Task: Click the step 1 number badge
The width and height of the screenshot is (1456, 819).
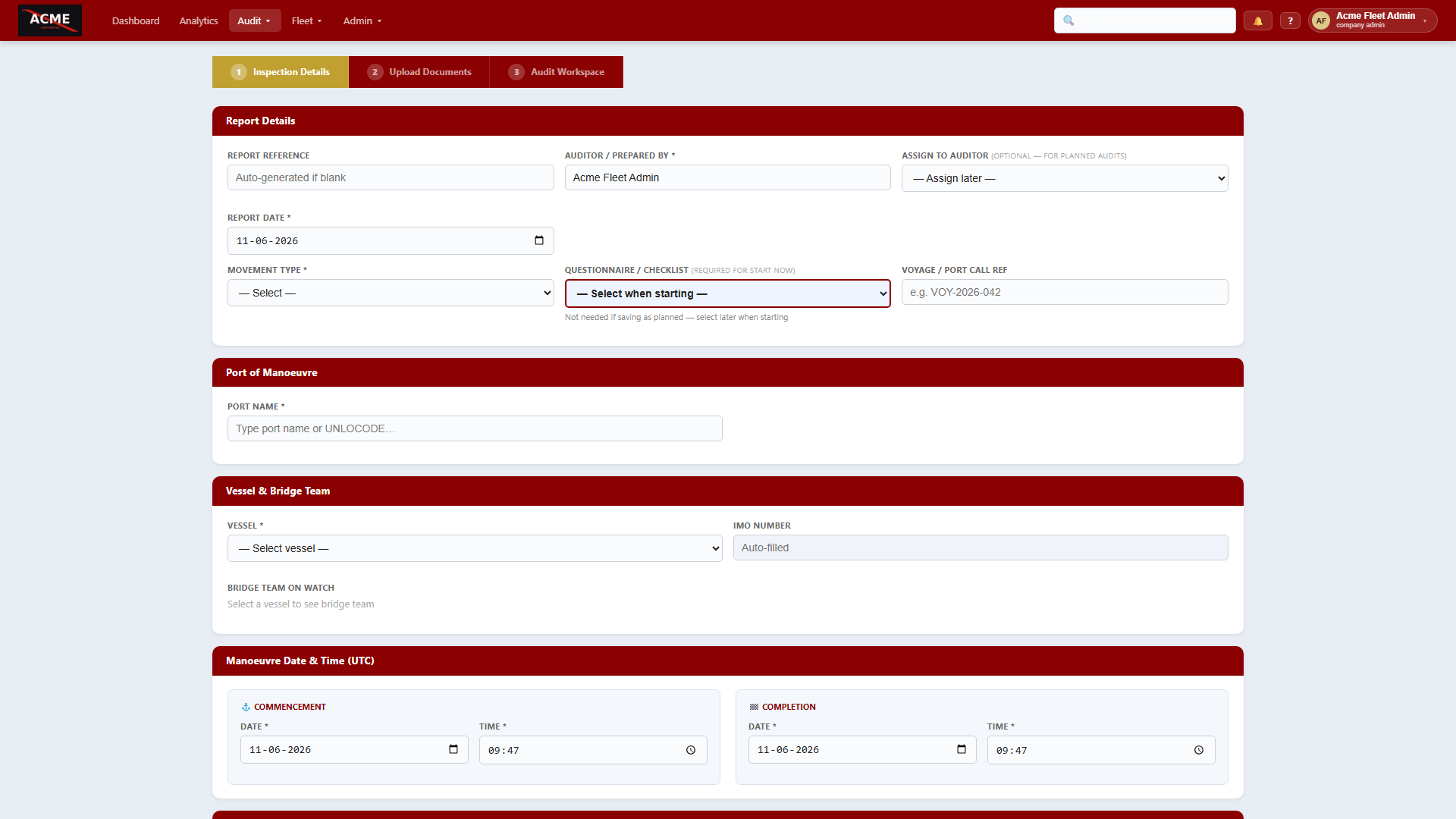Action: coord(239,72)
